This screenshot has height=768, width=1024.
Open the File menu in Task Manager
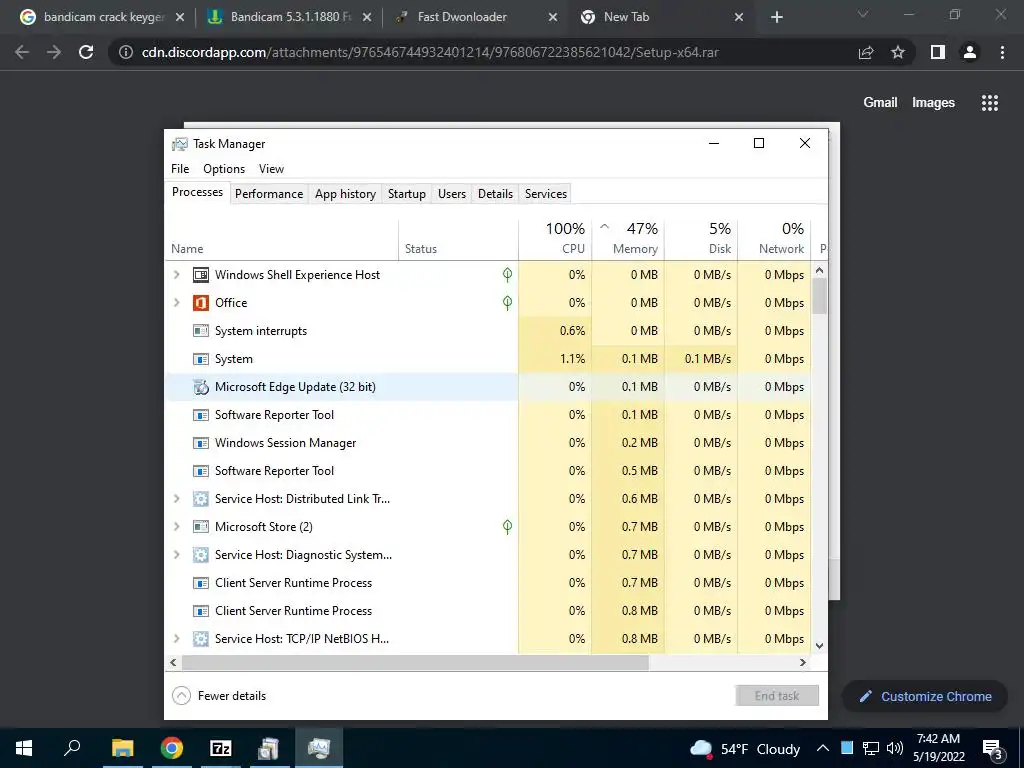point(180,168)
